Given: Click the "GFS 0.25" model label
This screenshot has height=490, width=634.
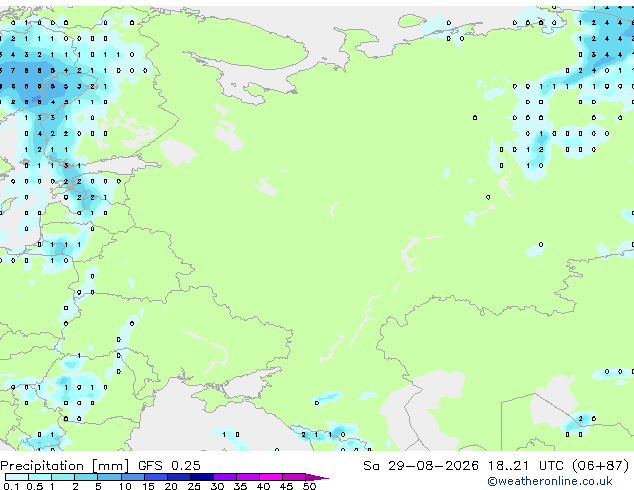Looking at the screenshot, I should click(x=169, y=466).
